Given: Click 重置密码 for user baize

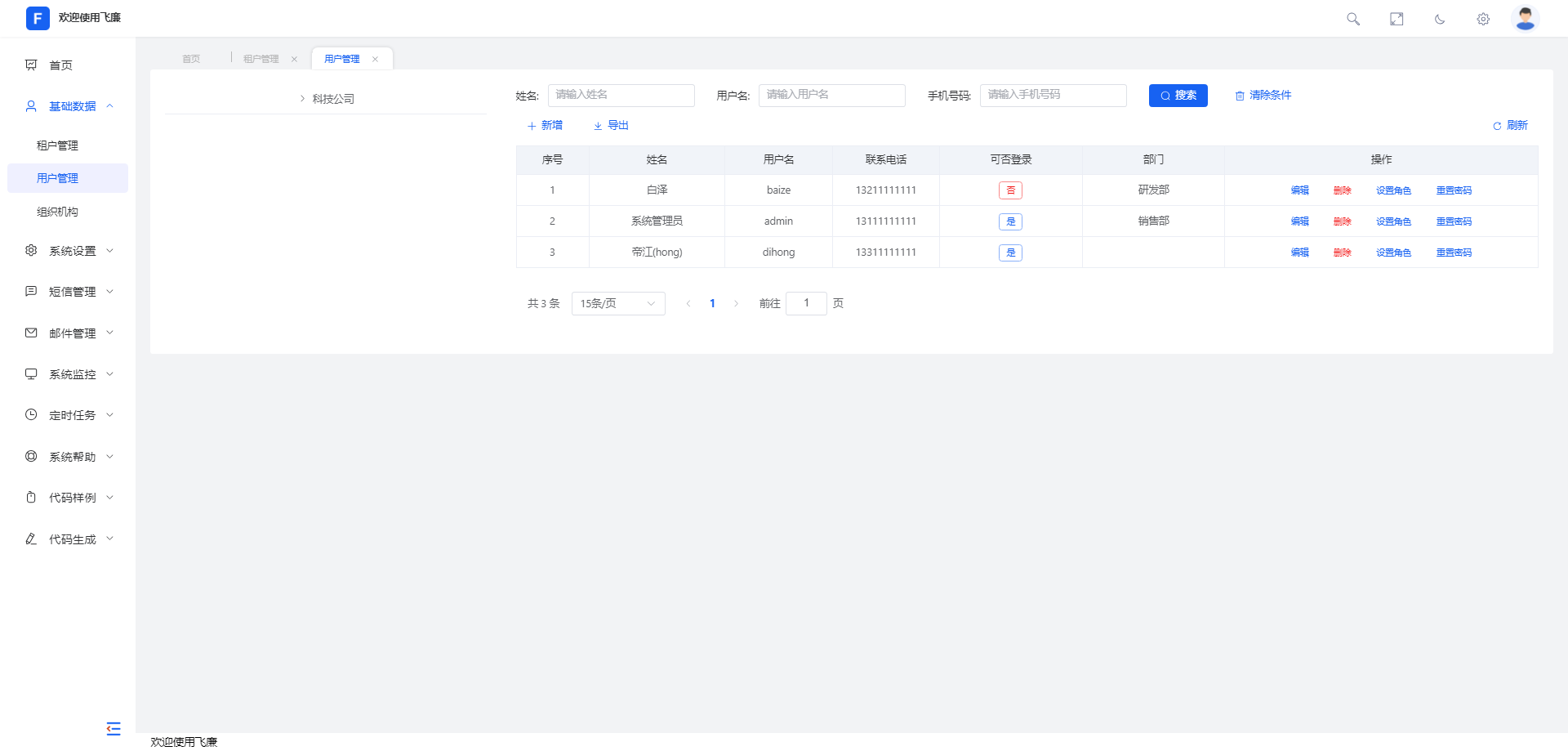Looking at the screenshot, I should coord(1454,190).
